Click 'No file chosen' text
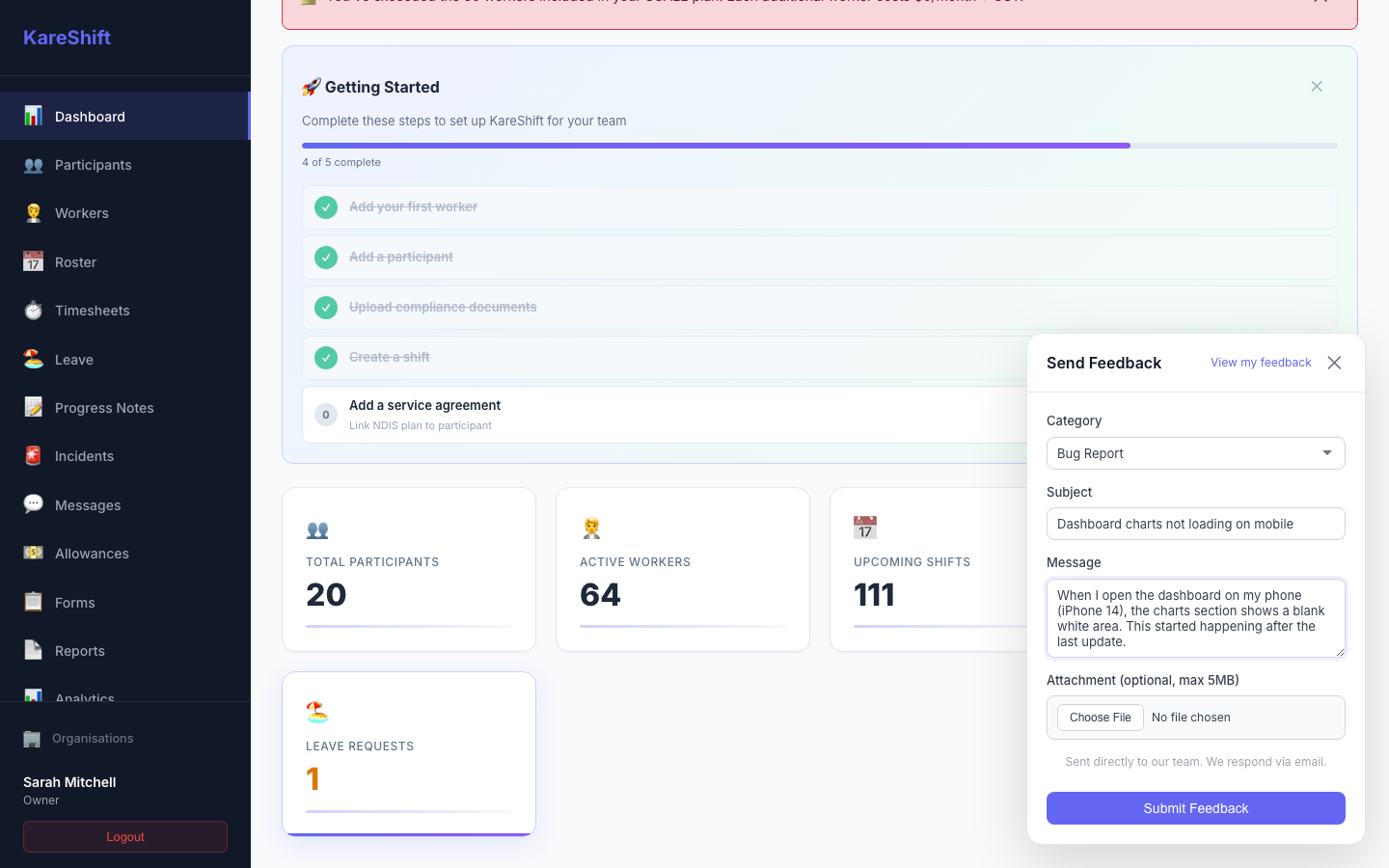Image resolution: width=1389 pixels, height=868 pixels. pos(1191,718)
